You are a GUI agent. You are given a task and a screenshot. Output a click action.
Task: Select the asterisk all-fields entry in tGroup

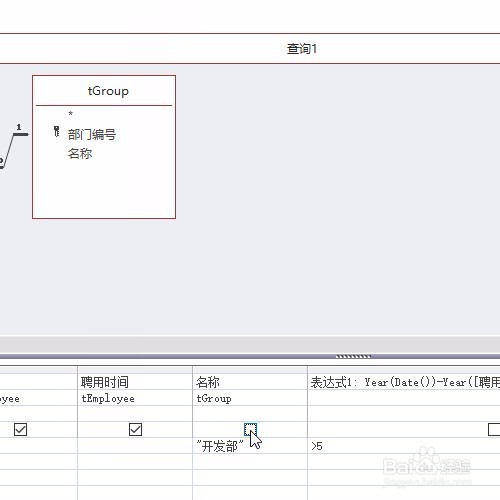(70, 114)
